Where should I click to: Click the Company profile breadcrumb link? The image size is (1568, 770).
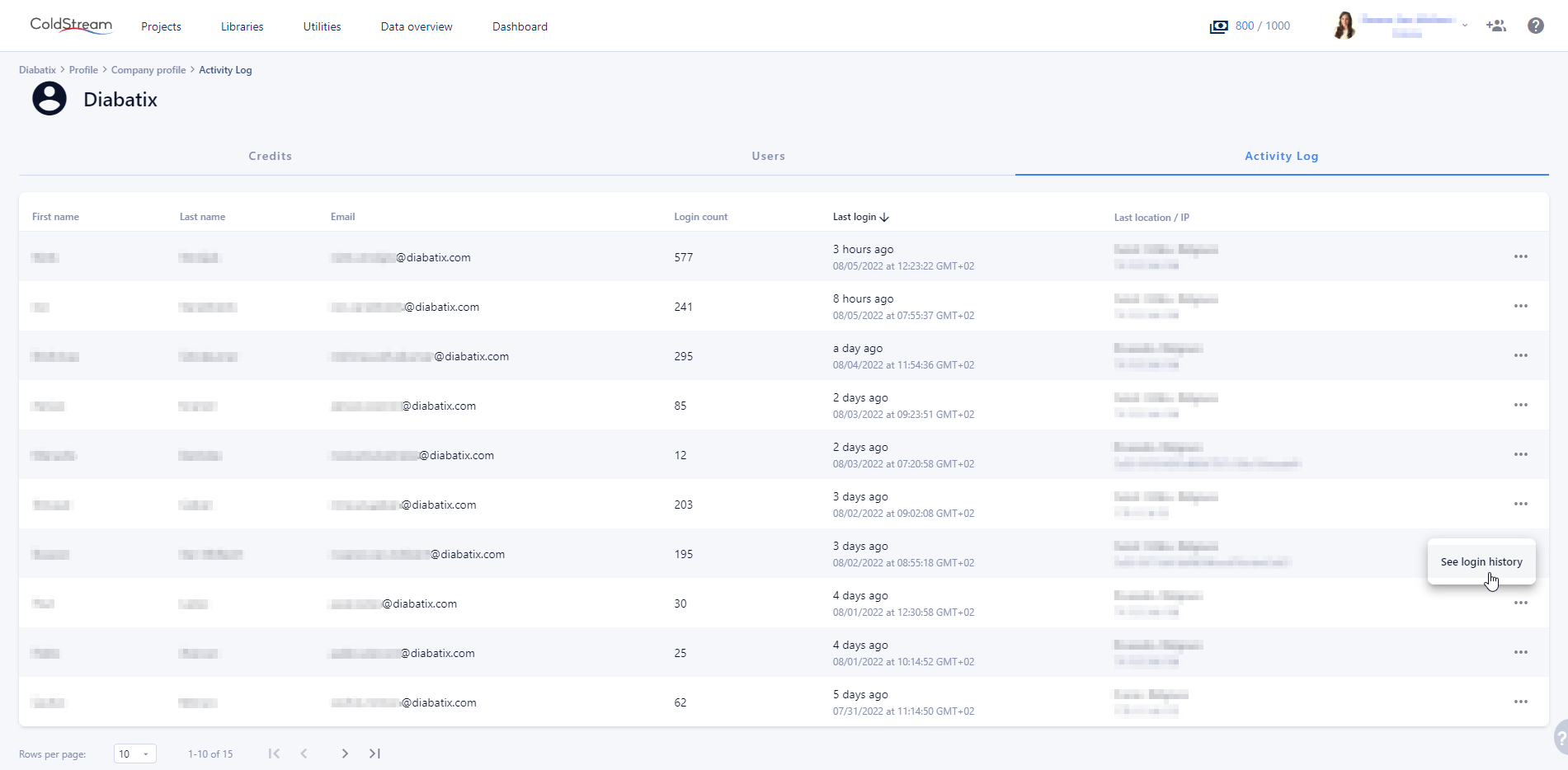(x=148, y=70)
